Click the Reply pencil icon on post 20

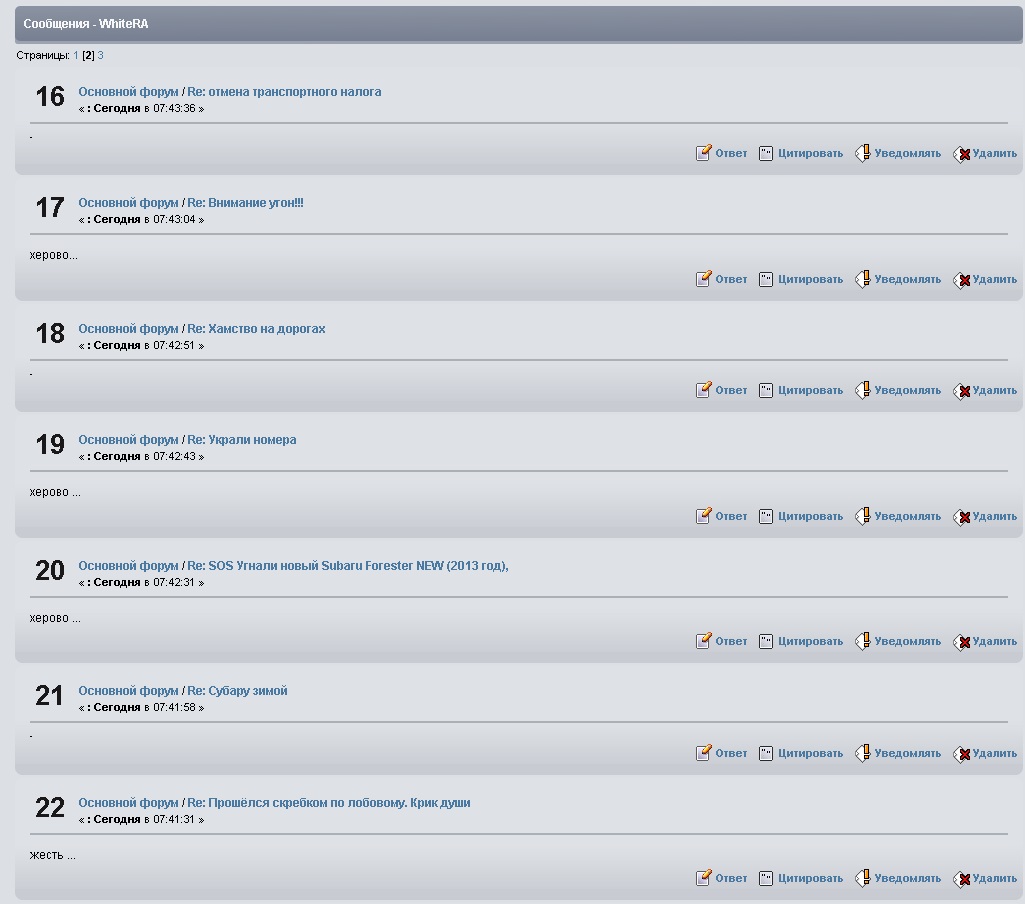coord(704,641)
